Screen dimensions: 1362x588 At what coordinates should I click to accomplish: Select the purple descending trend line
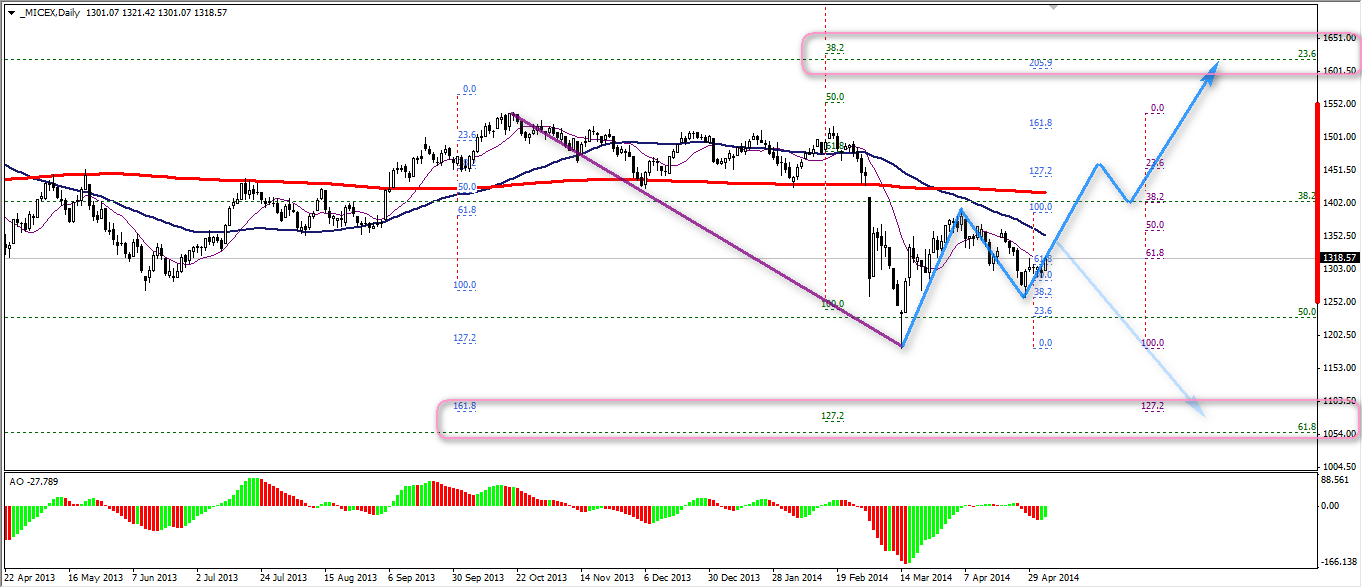coord(700,225)
